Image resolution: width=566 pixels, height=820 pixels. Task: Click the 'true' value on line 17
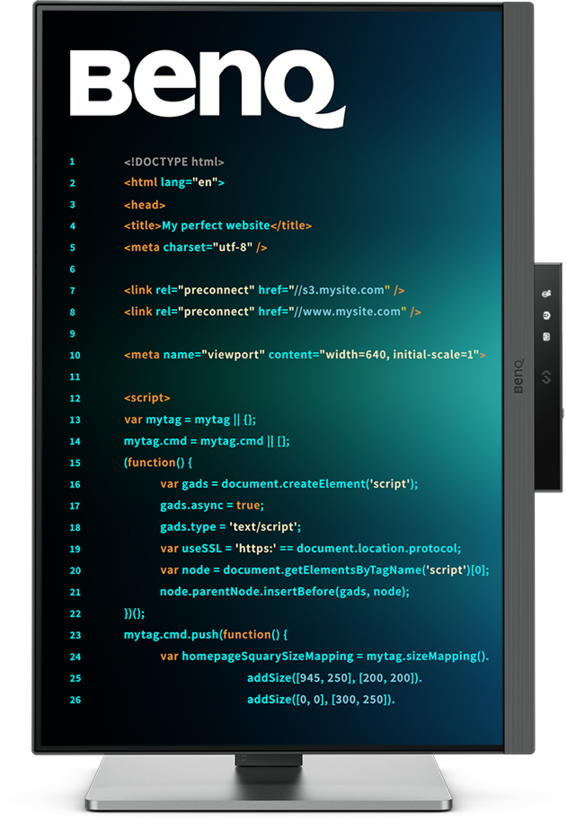pos(248,505)
